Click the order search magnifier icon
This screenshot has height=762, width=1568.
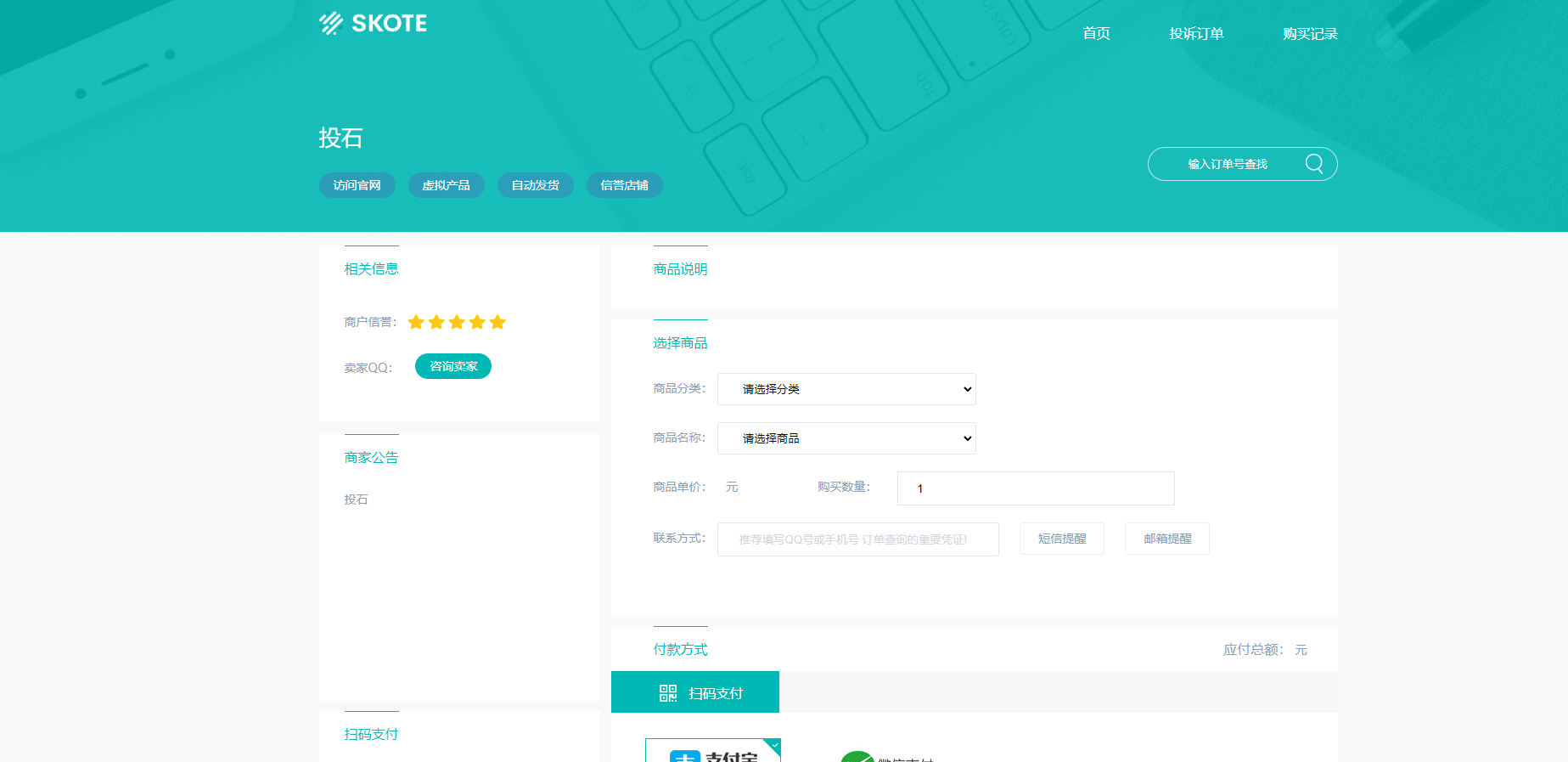[x=1313, y=164]
